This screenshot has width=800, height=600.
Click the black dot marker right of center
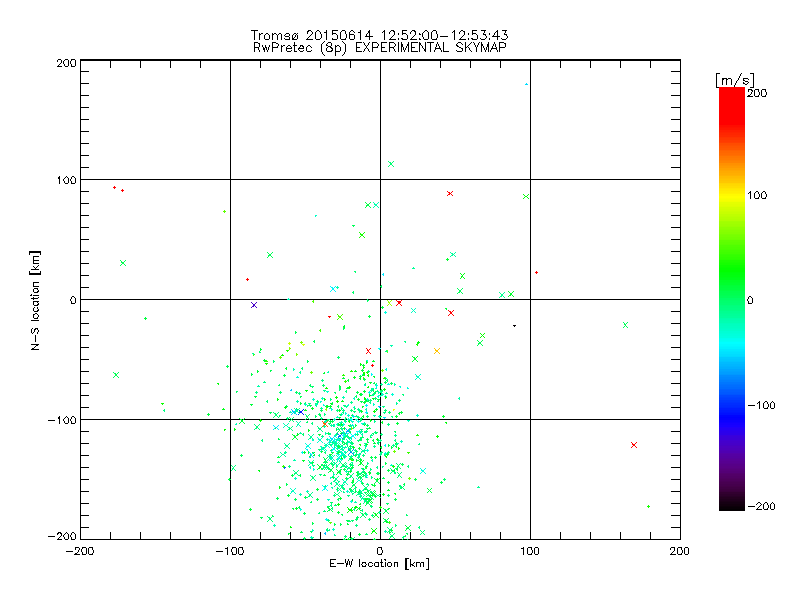(x=514, y=326)
